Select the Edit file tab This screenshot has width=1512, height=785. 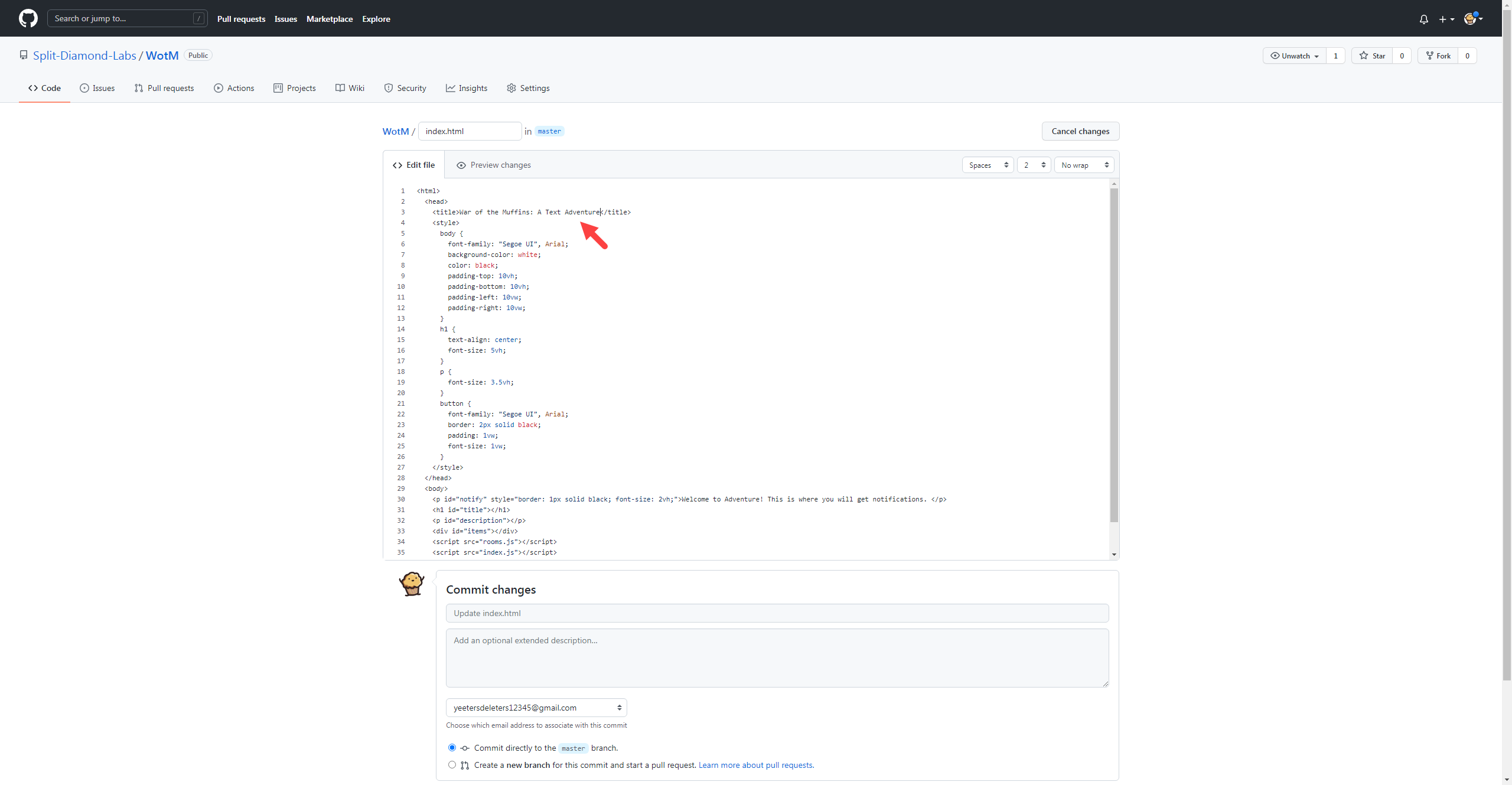click(x=413, y=165)
